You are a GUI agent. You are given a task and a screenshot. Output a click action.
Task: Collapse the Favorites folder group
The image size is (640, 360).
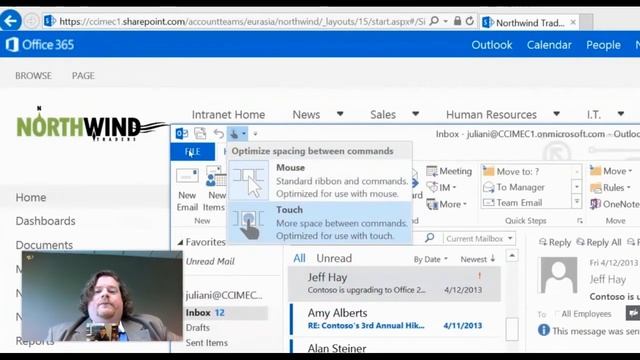pos(180,242)
